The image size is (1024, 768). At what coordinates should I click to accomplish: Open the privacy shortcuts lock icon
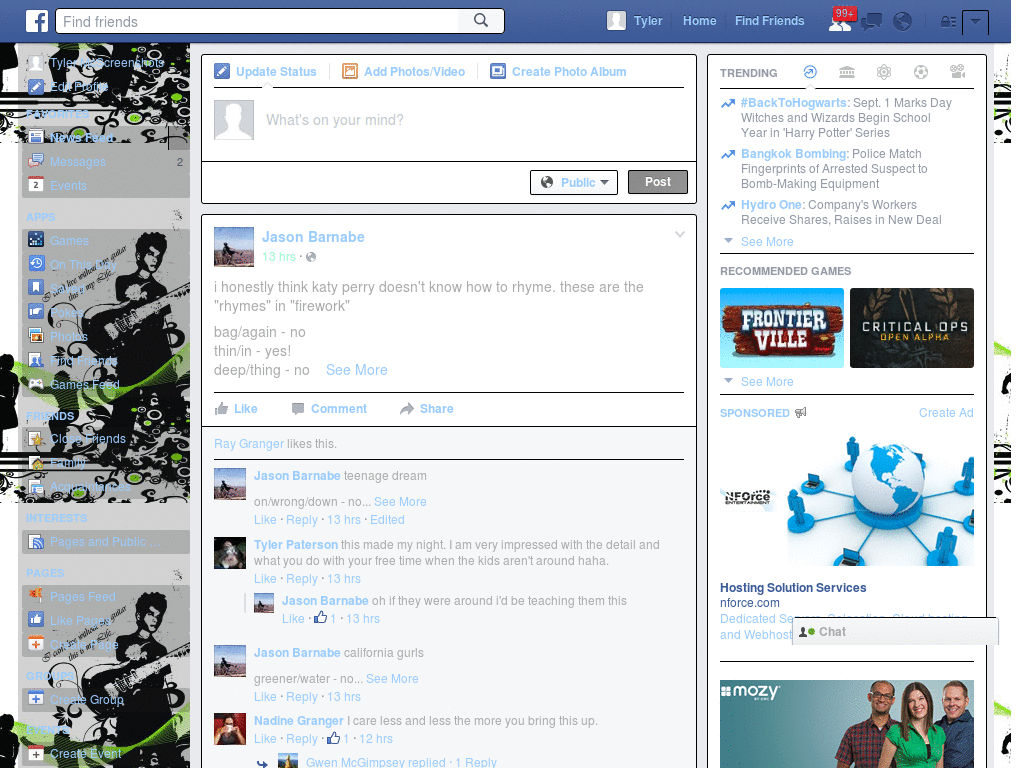coord(948,22)
